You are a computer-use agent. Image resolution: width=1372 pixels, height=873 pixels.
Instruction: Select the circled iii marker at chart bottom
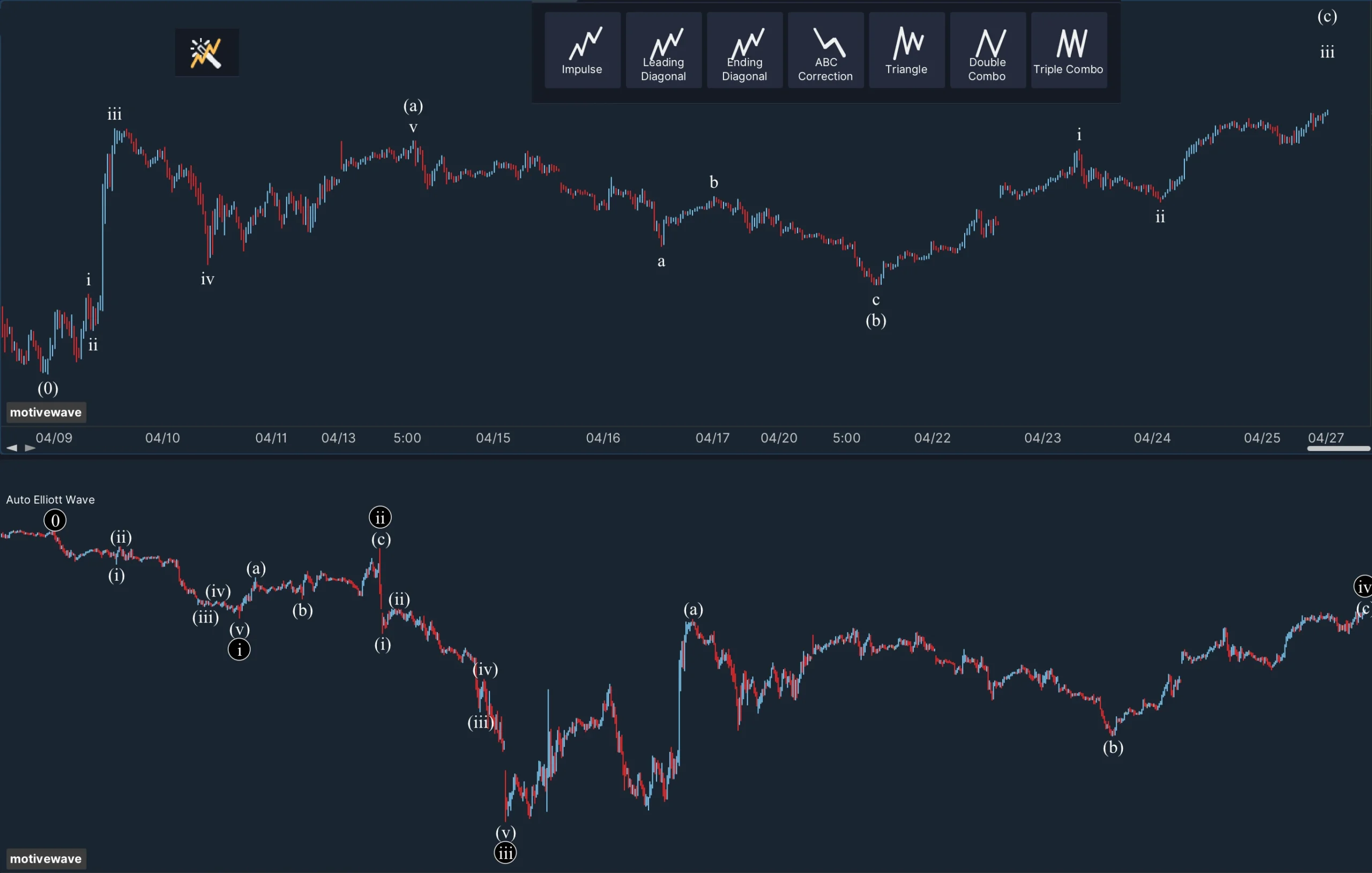505,853
